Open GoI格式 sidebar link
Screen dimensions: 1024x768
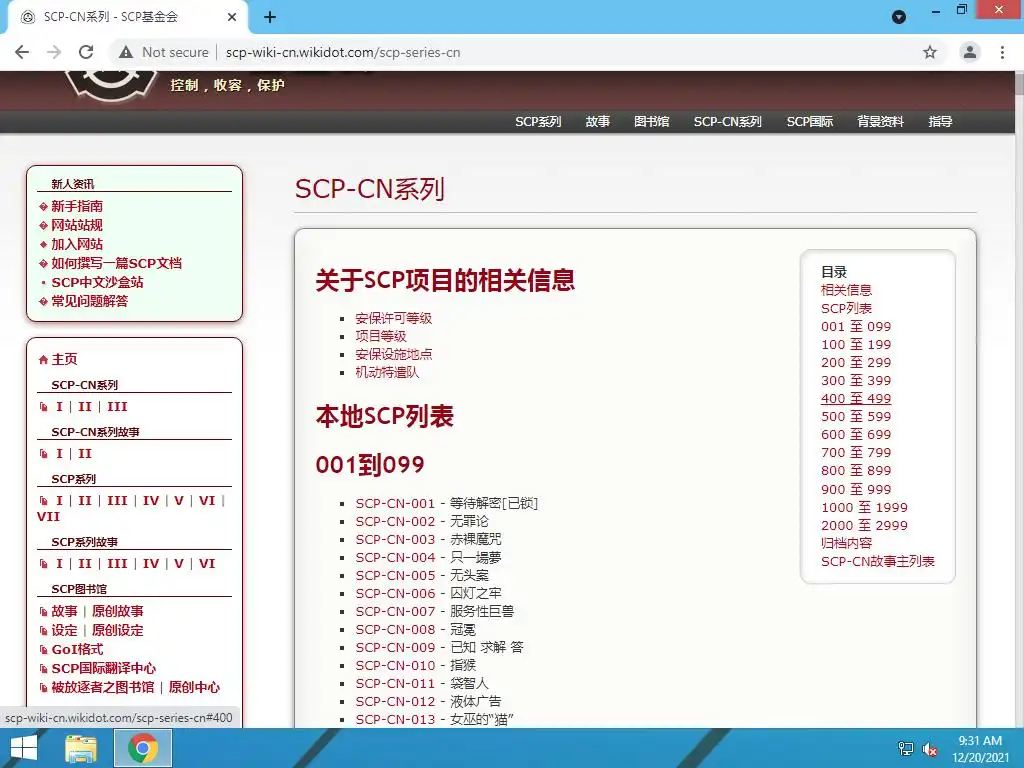coord(77,649)
